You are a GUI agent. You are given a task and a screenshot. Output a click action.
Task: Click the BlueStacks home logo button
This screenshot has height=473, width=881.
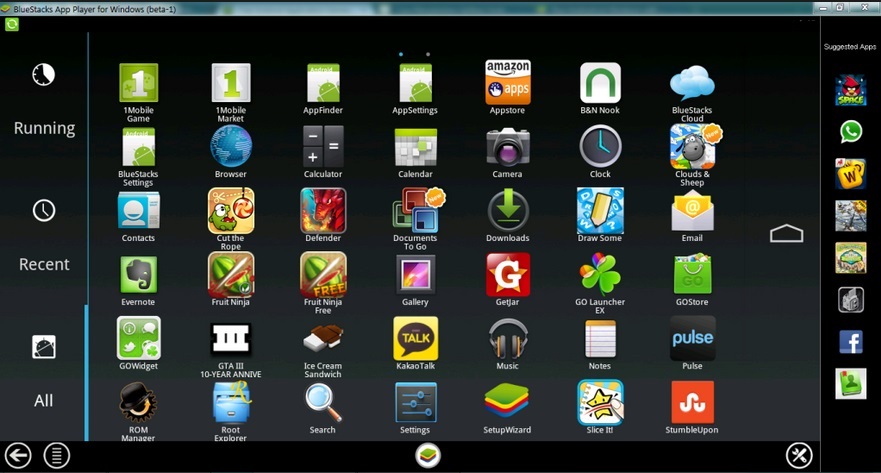(x=428, y=455)
